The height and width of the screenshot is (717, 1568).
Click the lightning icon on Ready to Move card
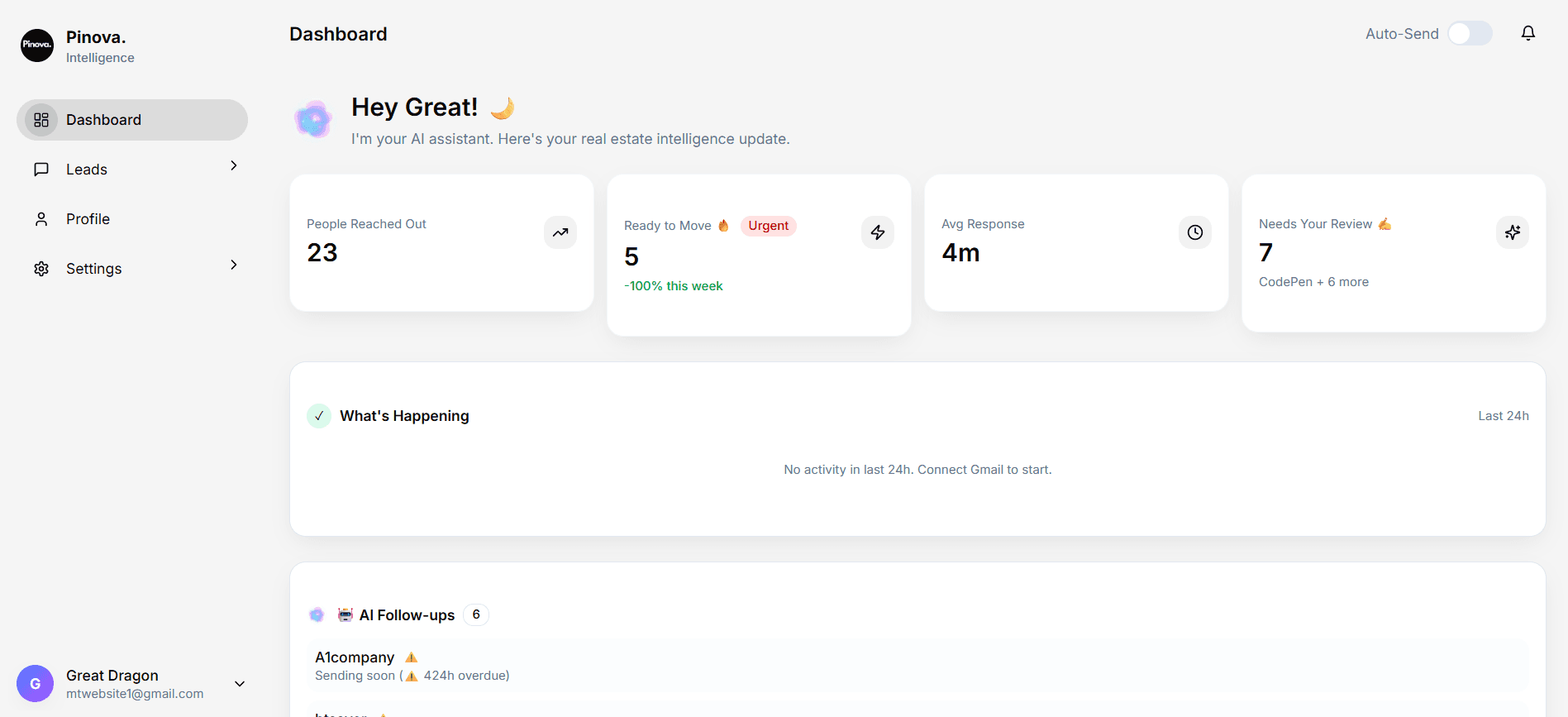point(878,232)
